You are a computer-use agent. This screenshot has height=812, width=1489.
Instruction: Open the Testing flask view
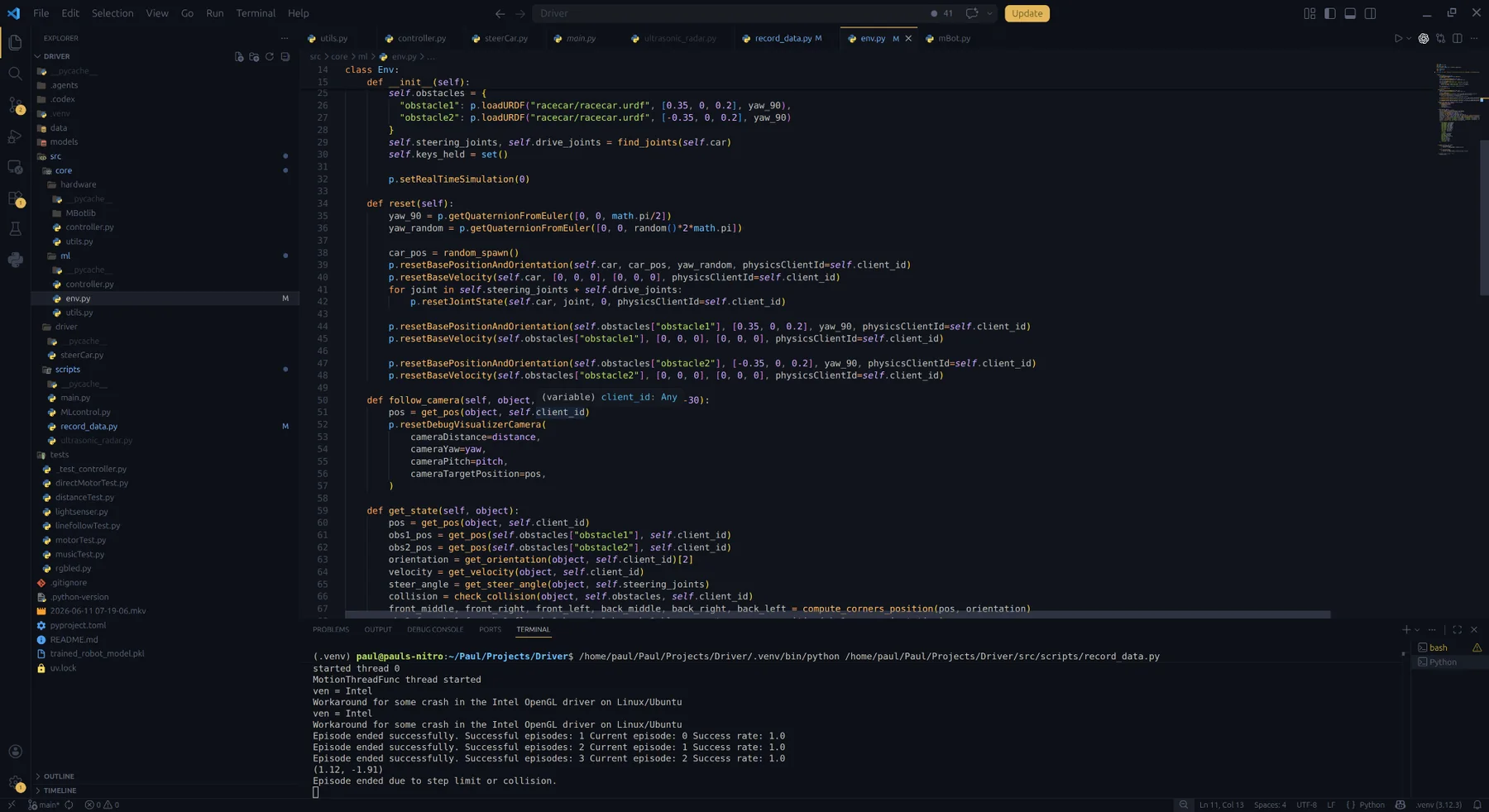tap(15, 229)
